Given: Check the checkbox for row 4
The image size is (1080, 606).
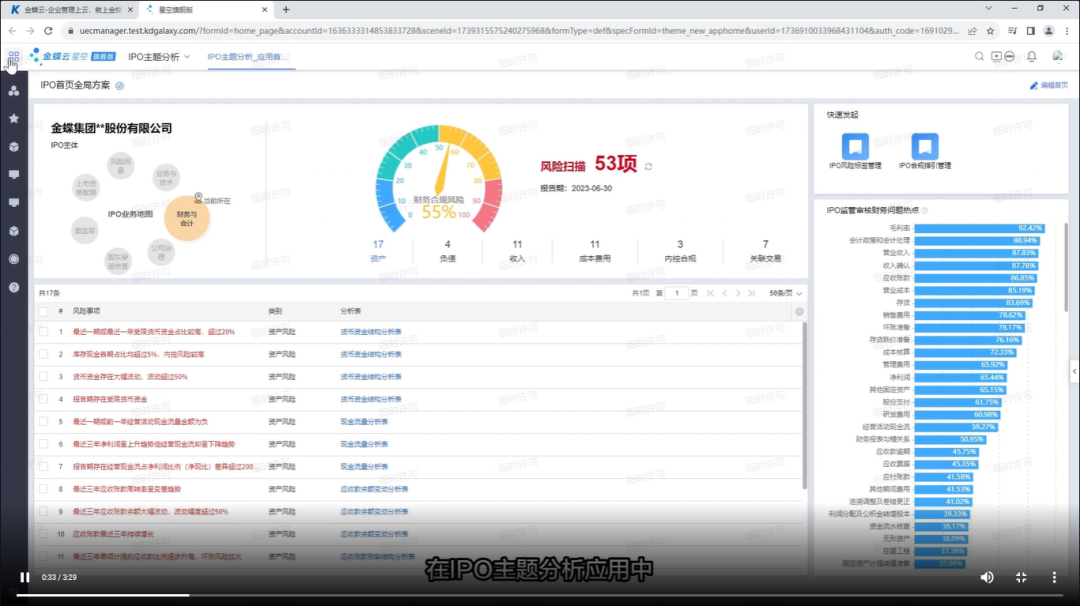Looking at the screenshot, I should point(44,399).
